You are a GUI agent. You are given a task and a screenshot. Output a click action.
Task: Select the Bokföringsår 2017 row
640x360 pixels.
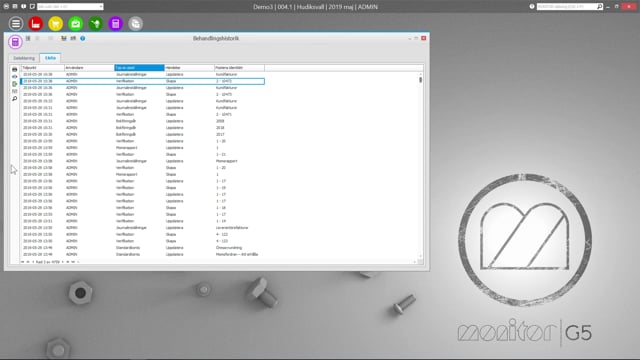click(x=143, y=134)
